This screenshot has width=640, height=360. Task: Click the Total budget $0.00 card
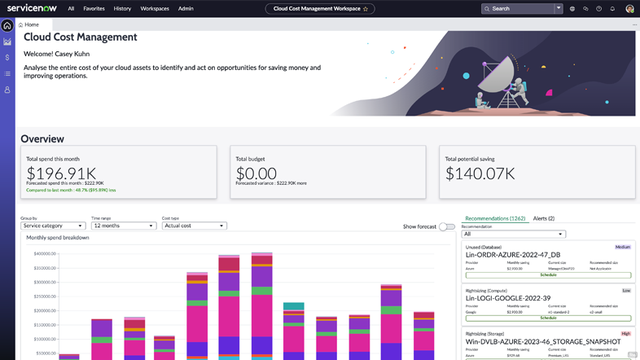(x=328, y=172)
